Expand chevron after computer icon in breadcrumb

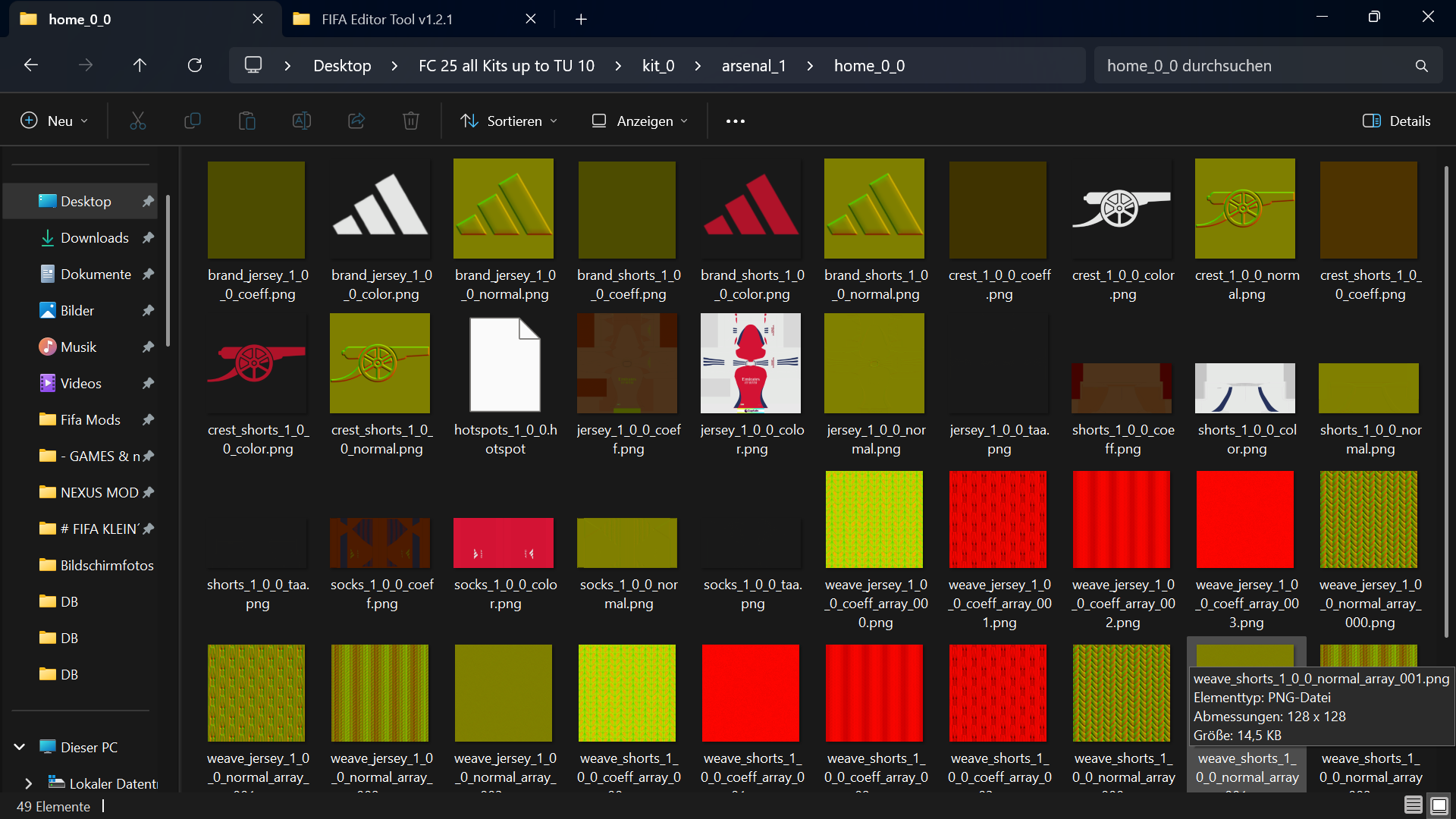tap(287, 66)
